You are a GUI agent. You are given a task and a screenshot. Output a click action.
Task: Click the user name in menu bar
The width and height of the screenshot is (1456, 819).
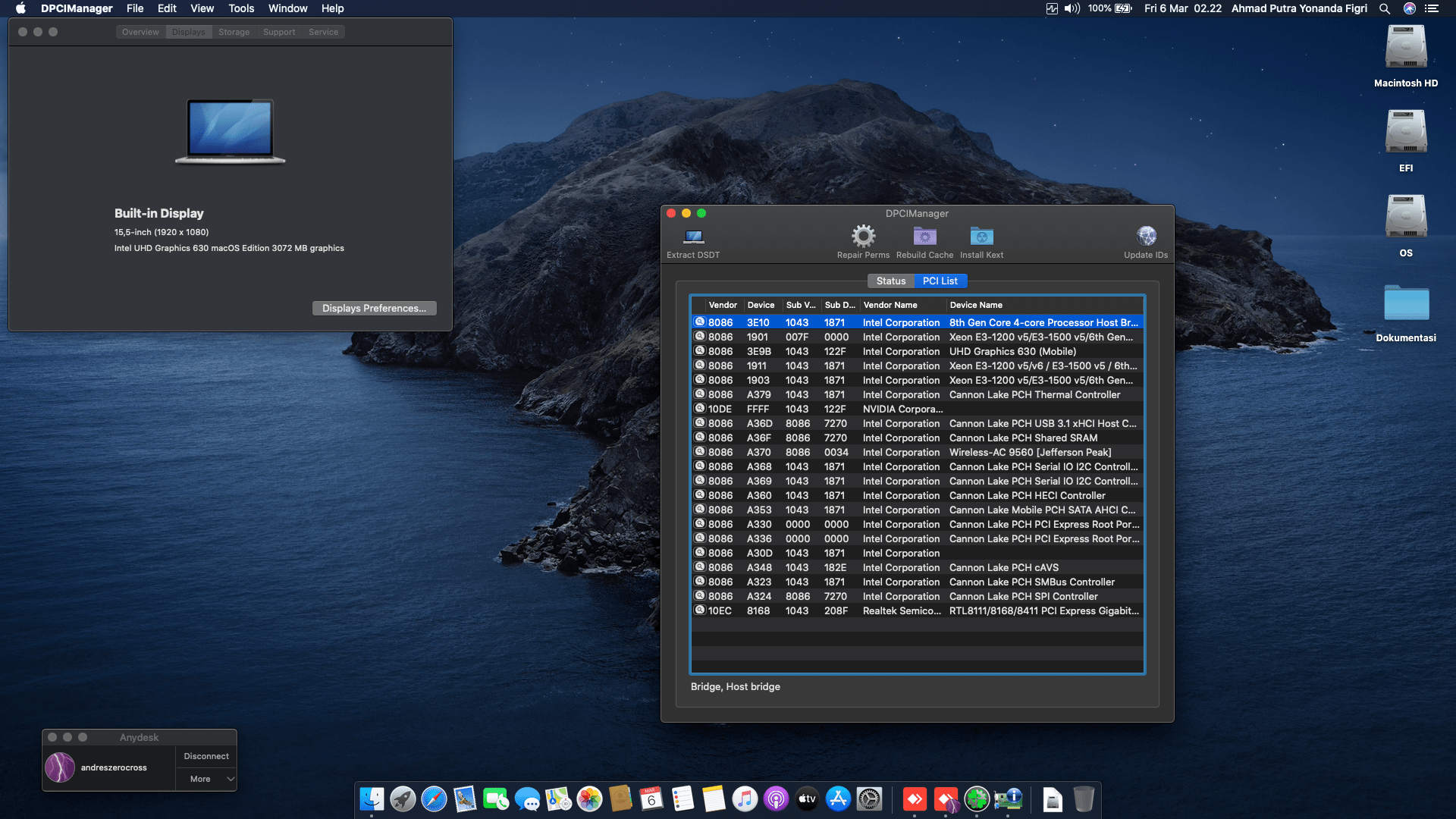pos(1299,8)
